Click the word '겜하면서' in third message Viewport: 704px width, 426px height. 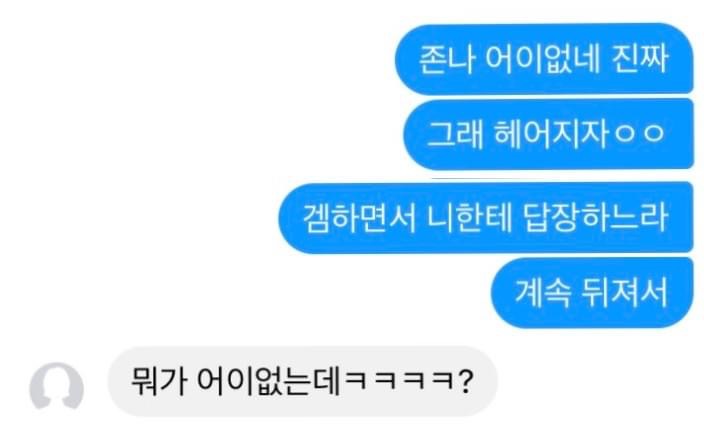359,218
